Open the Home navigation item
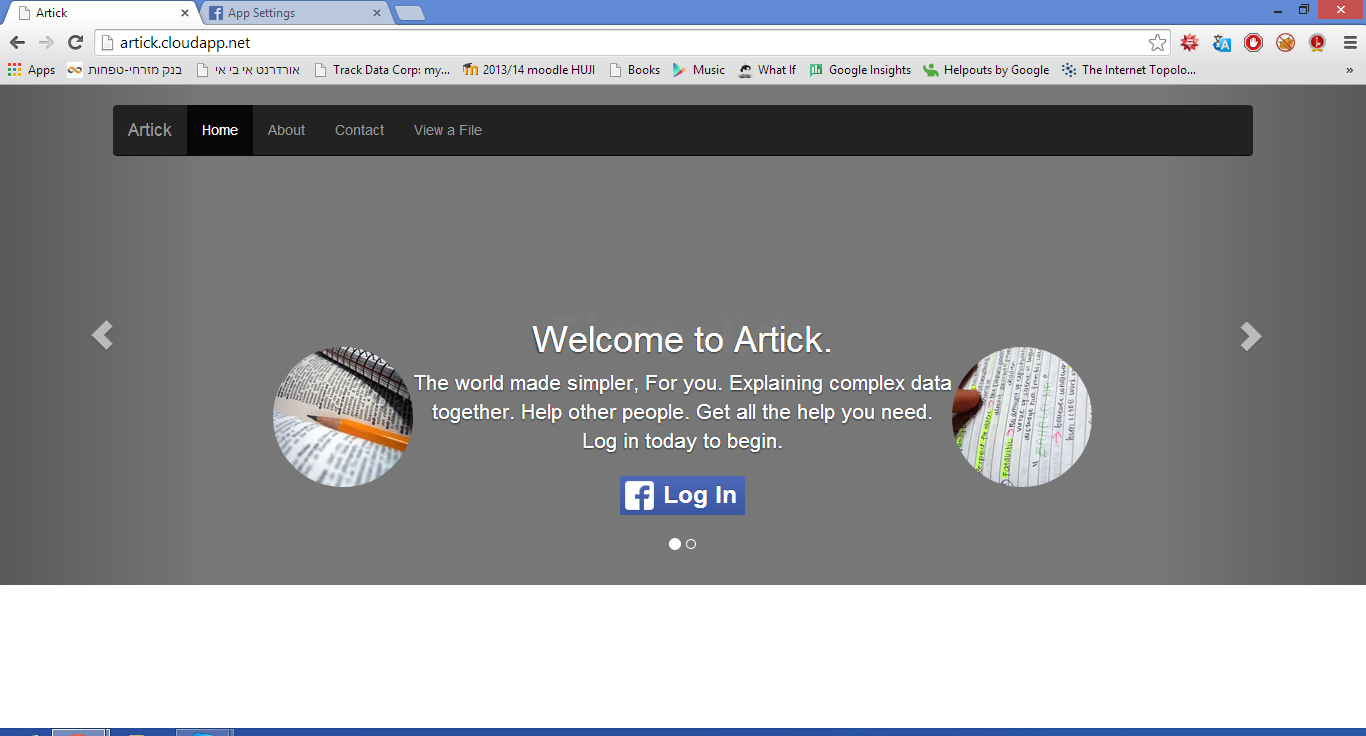The height and width of the screenshot is (736, 1366). click(220, 130)
